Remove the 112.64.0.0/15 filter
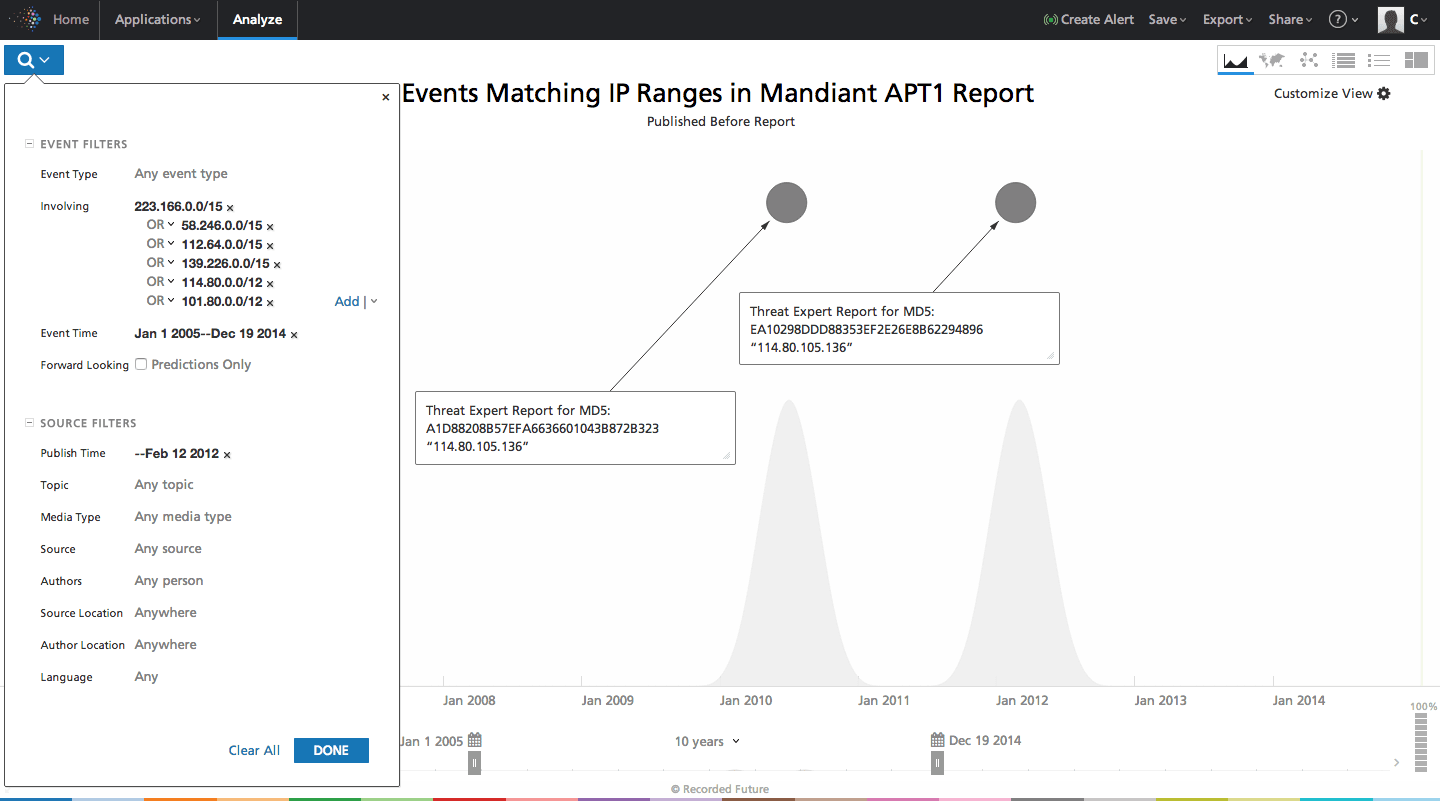The image size is (1440, 801). point(270,246)
